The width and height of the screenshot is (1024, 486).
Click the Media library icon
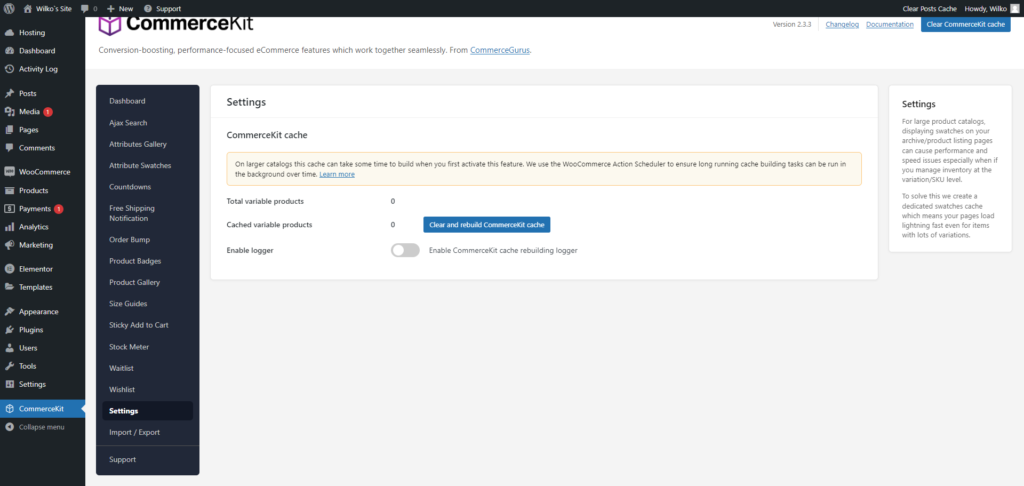pyautogui.click(x=9, y=112)
